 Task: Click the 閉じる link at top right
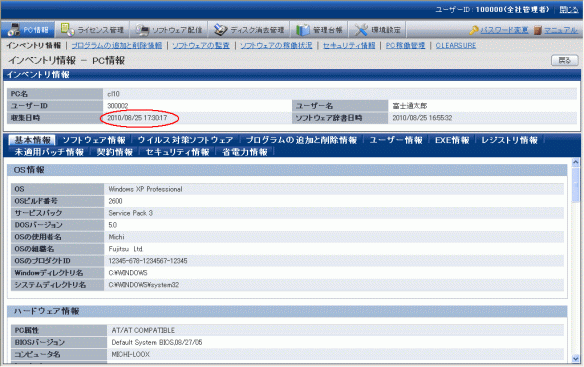(569, 10)
